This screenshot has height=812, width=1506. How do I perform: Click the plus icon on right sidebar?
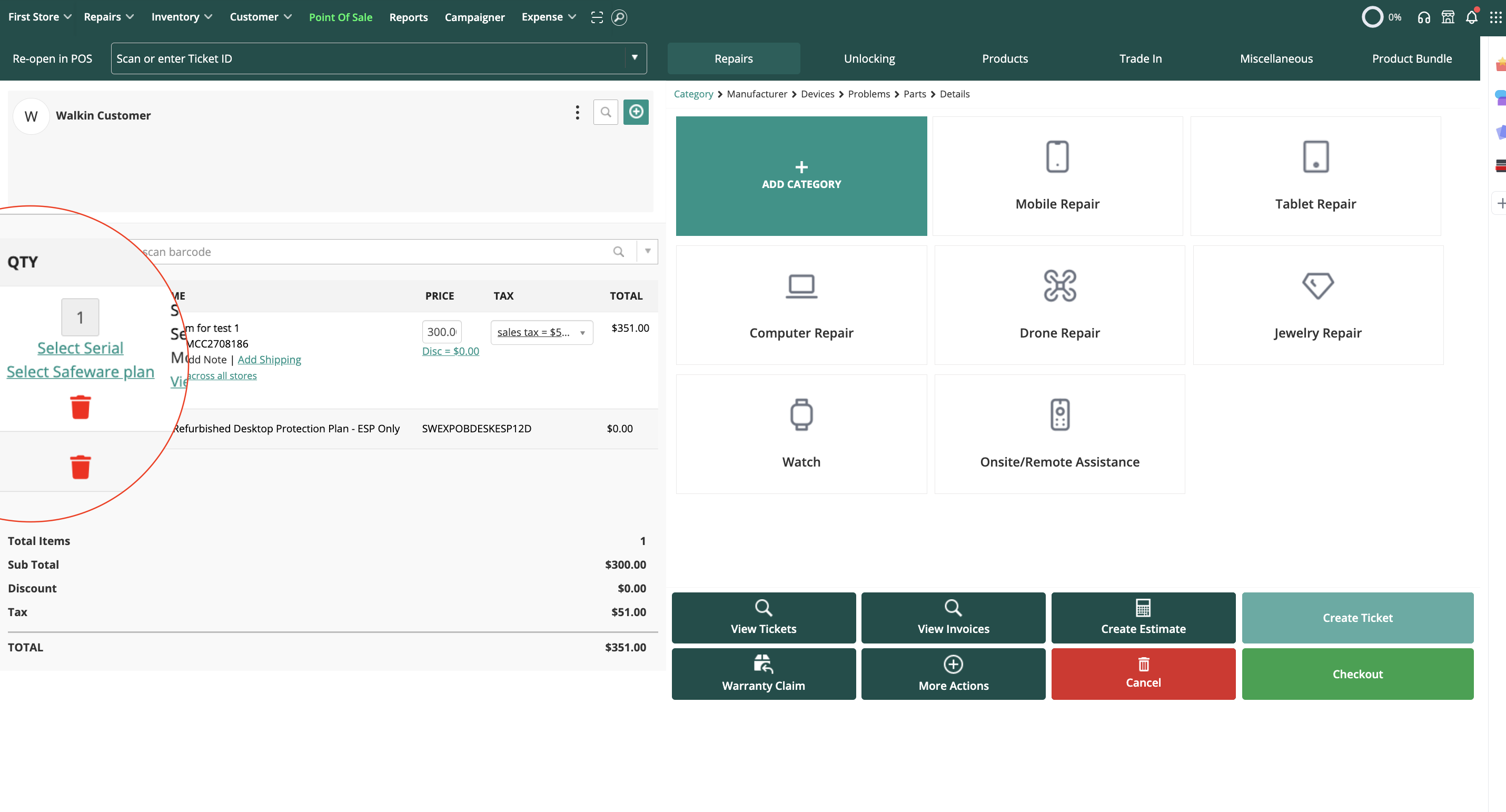click(1500, 203)
